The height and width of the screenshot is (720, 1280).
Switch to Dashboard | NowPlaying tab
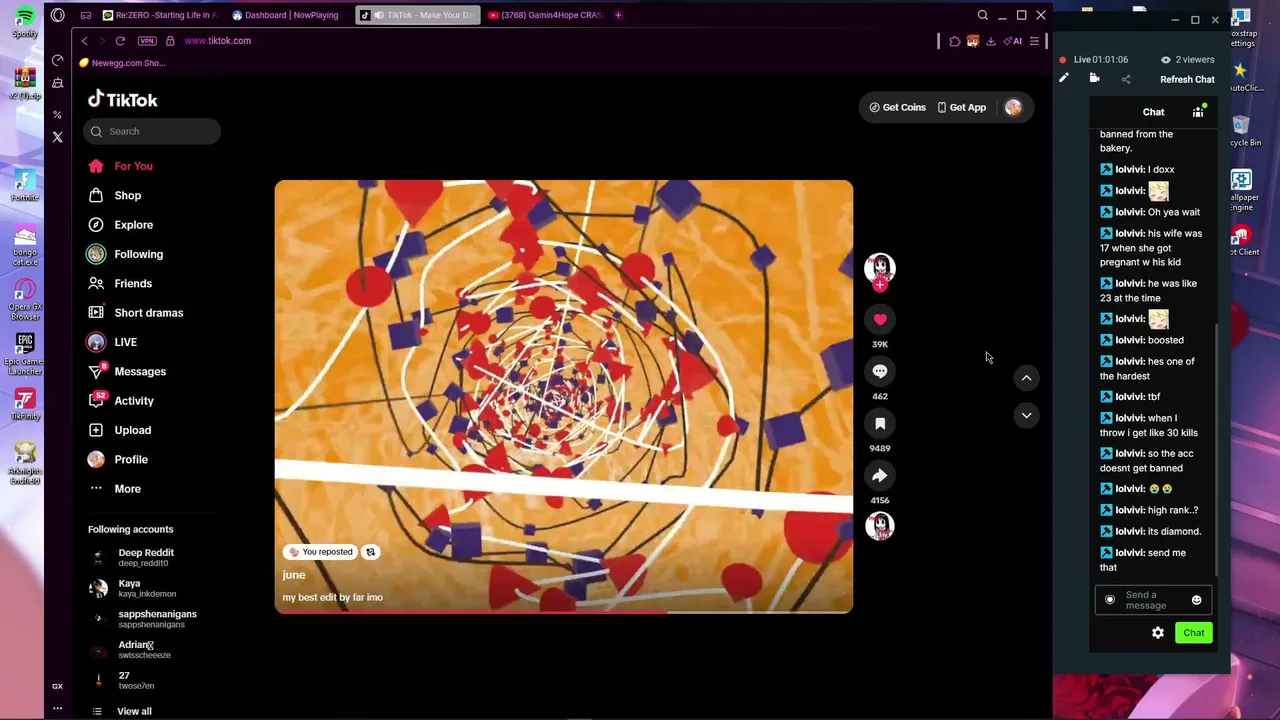[x=288, y=15]
